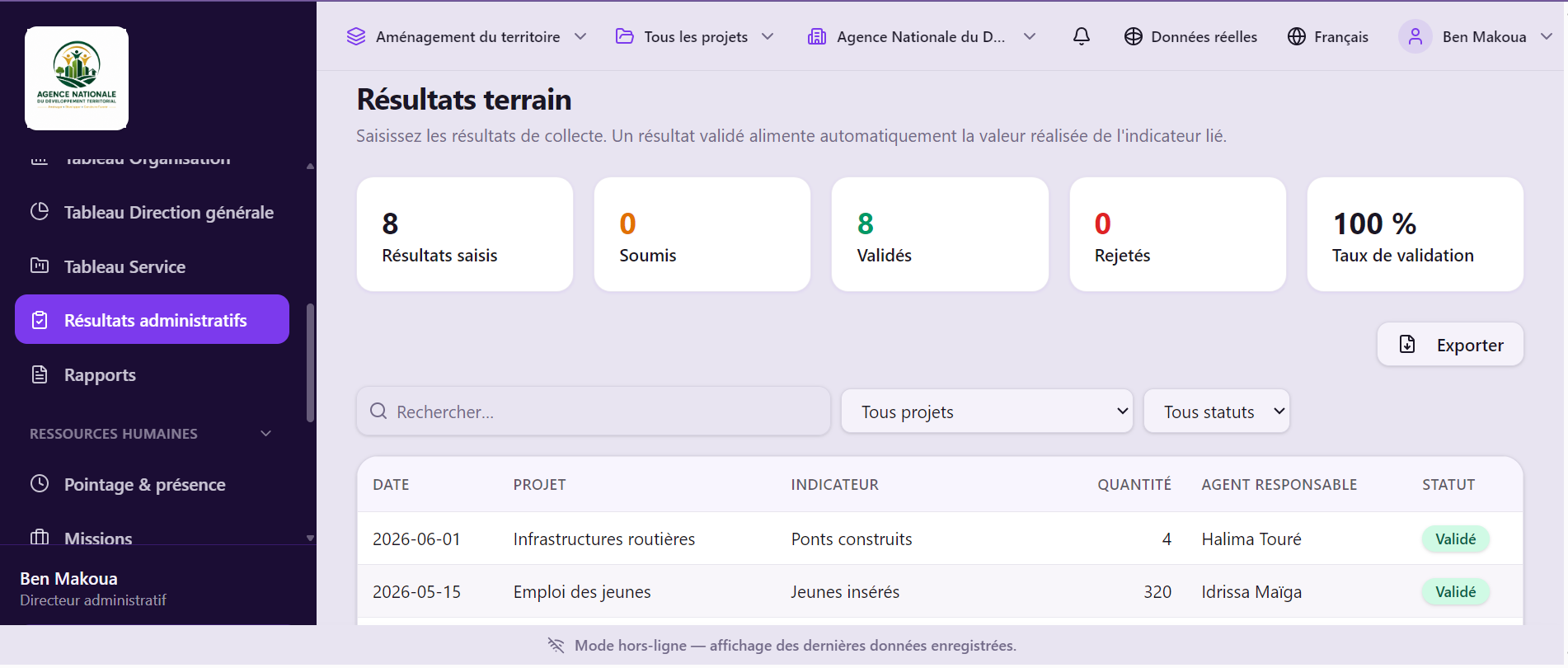
Task: Switch data mode via Données réelles
Action: point(1190,36)
